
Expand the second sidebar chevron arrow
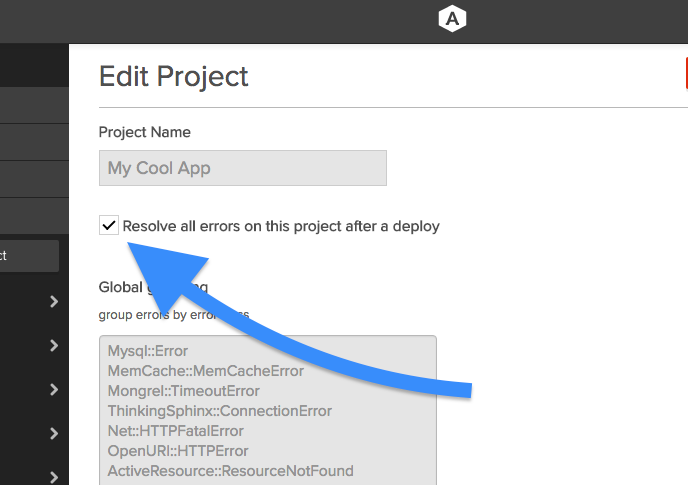pyautogui.click(x=54, y=345)
